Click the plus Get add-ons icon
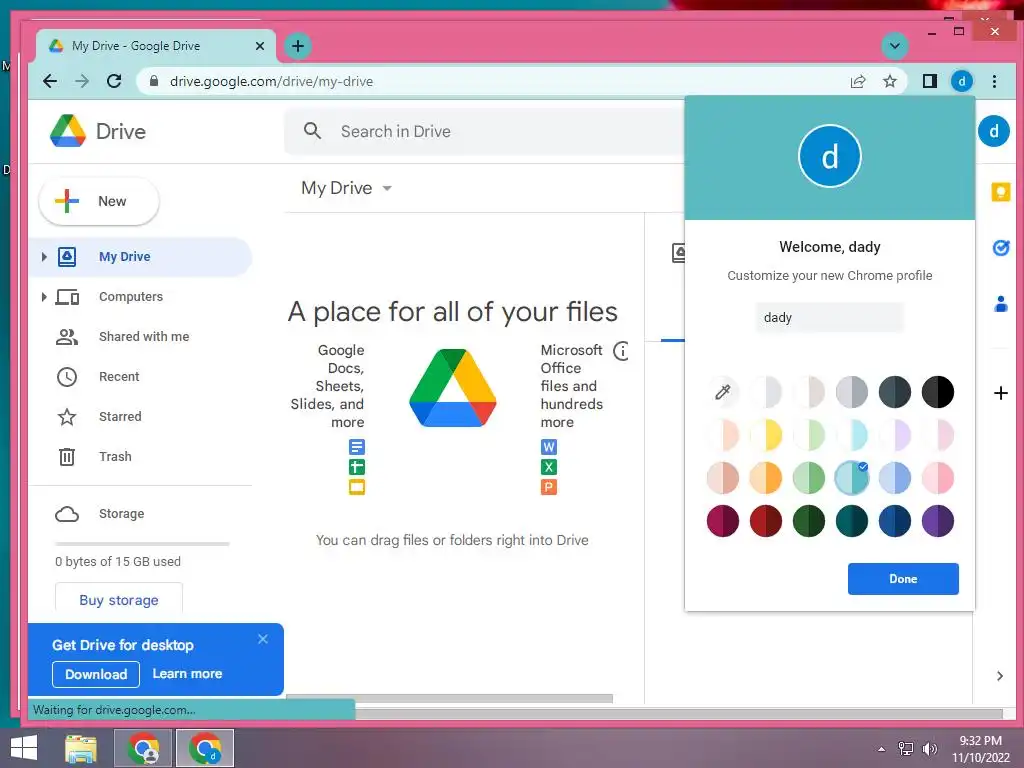The height and width of the screenshot is (768, 1024). coord(1000,393)
